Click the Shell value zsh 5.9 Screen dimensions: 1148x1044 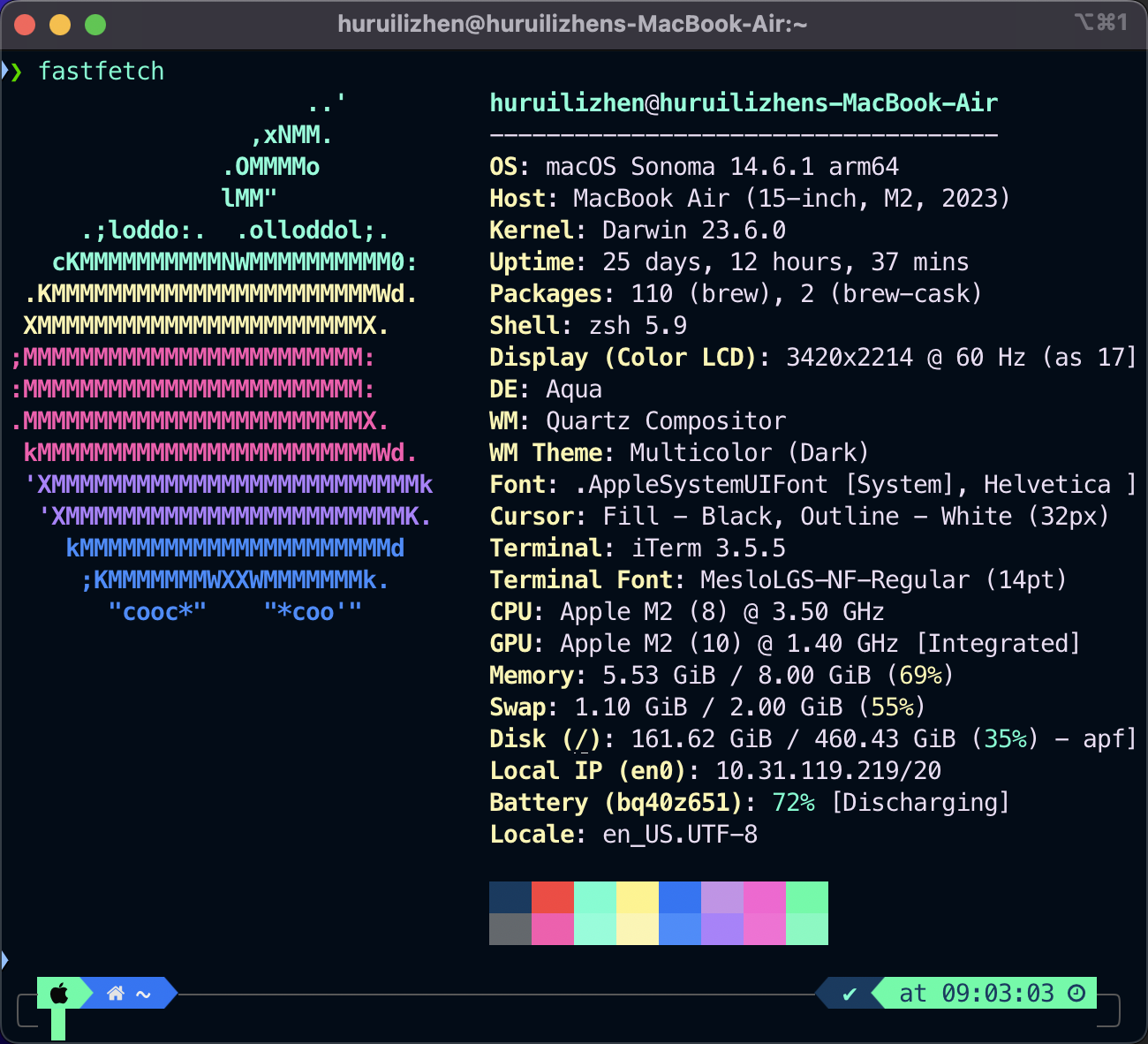(x=638, y=326)
